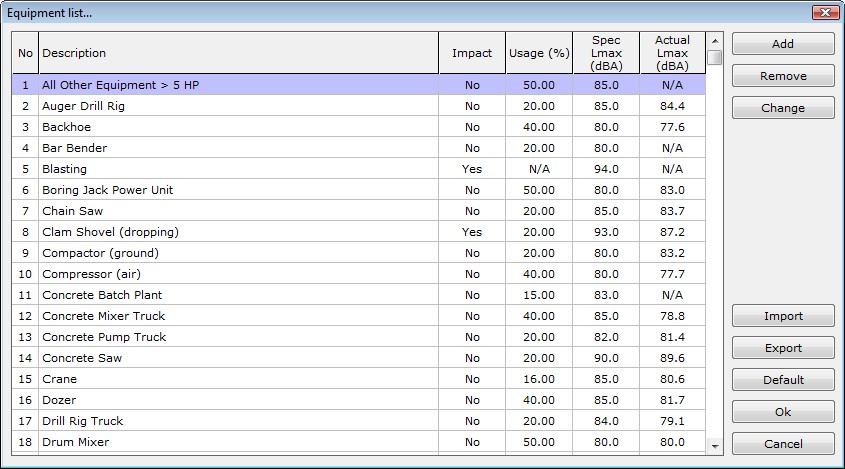Sort by Description column header
This screenshot has height=469, width=845.
[238, 53]
